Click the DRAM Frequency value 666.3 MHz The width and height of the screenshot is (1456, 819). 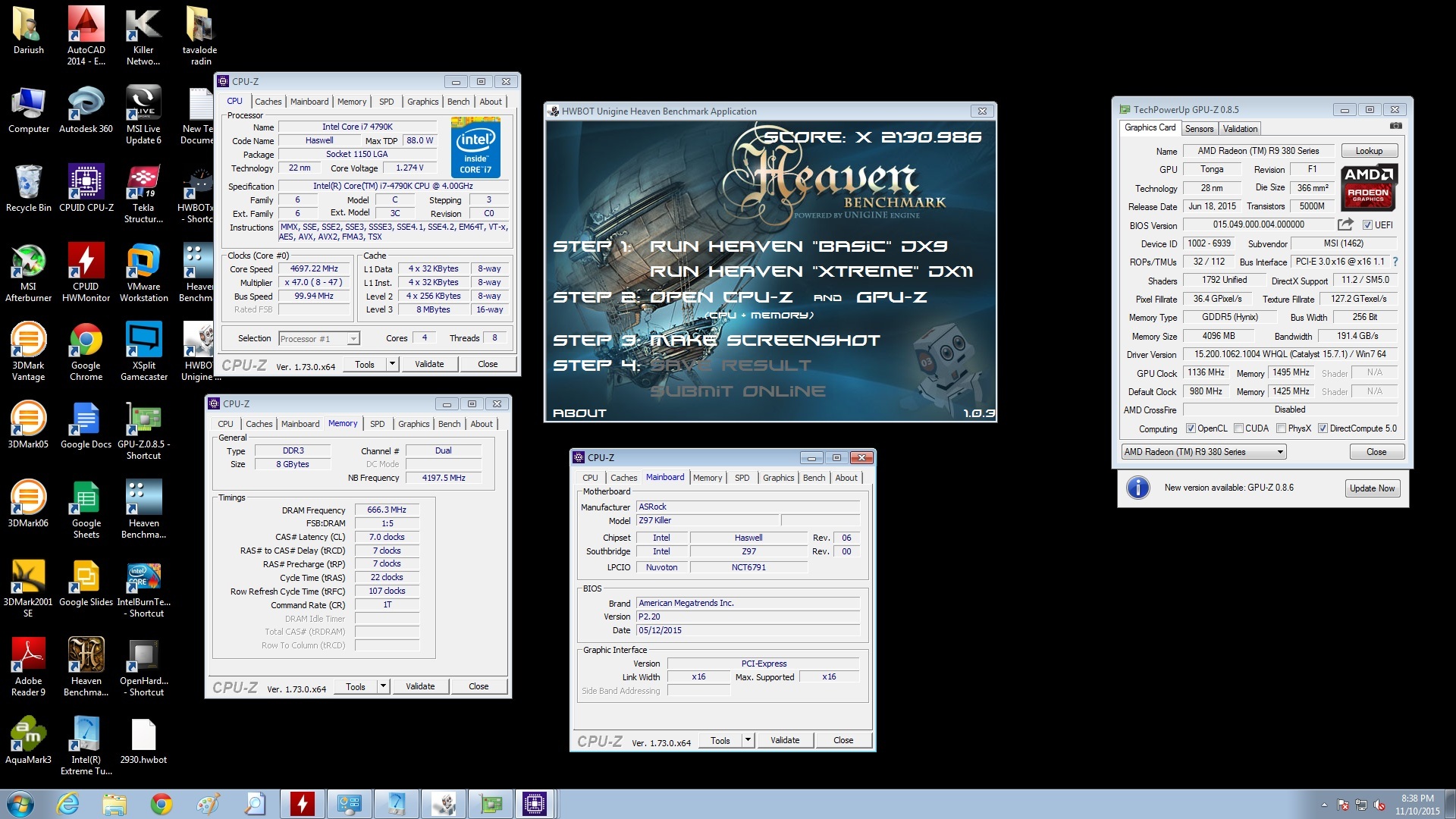(x=387, y=510)
